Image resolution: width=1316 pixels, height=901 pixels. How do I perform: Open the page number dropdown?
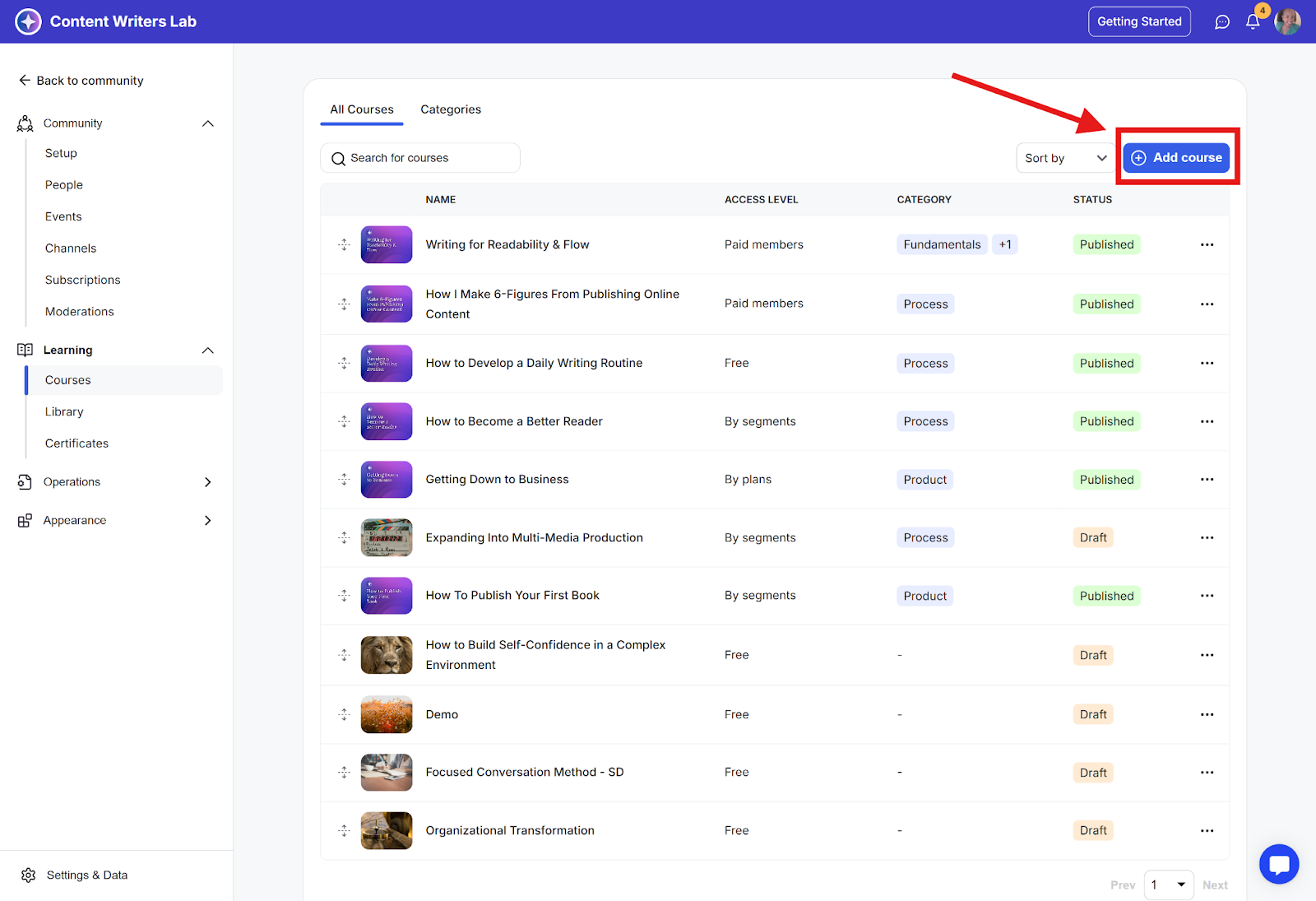pos(1169,885)
